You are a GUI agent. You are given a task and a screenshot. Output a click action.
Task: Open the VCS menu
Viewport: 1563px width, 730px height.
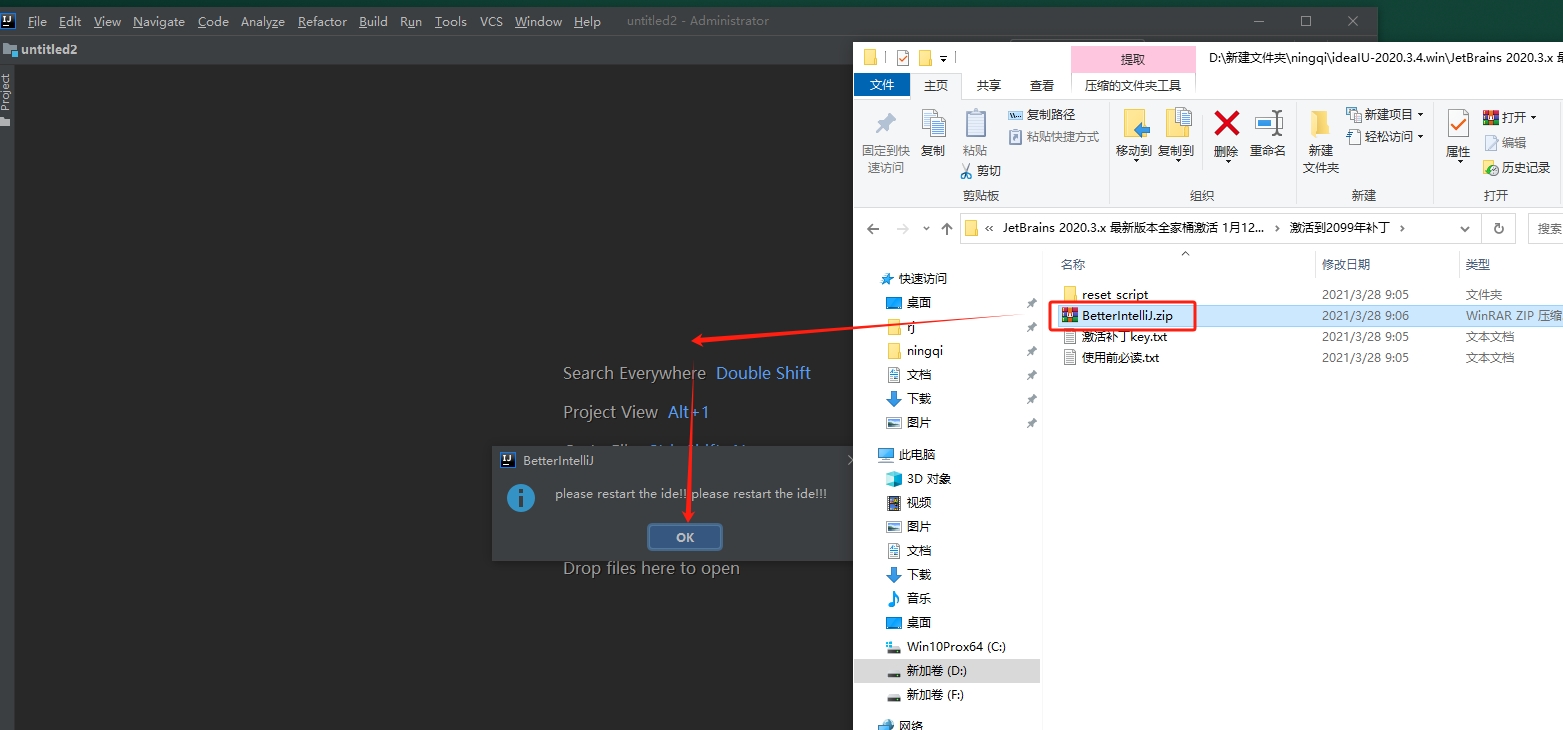491,21
